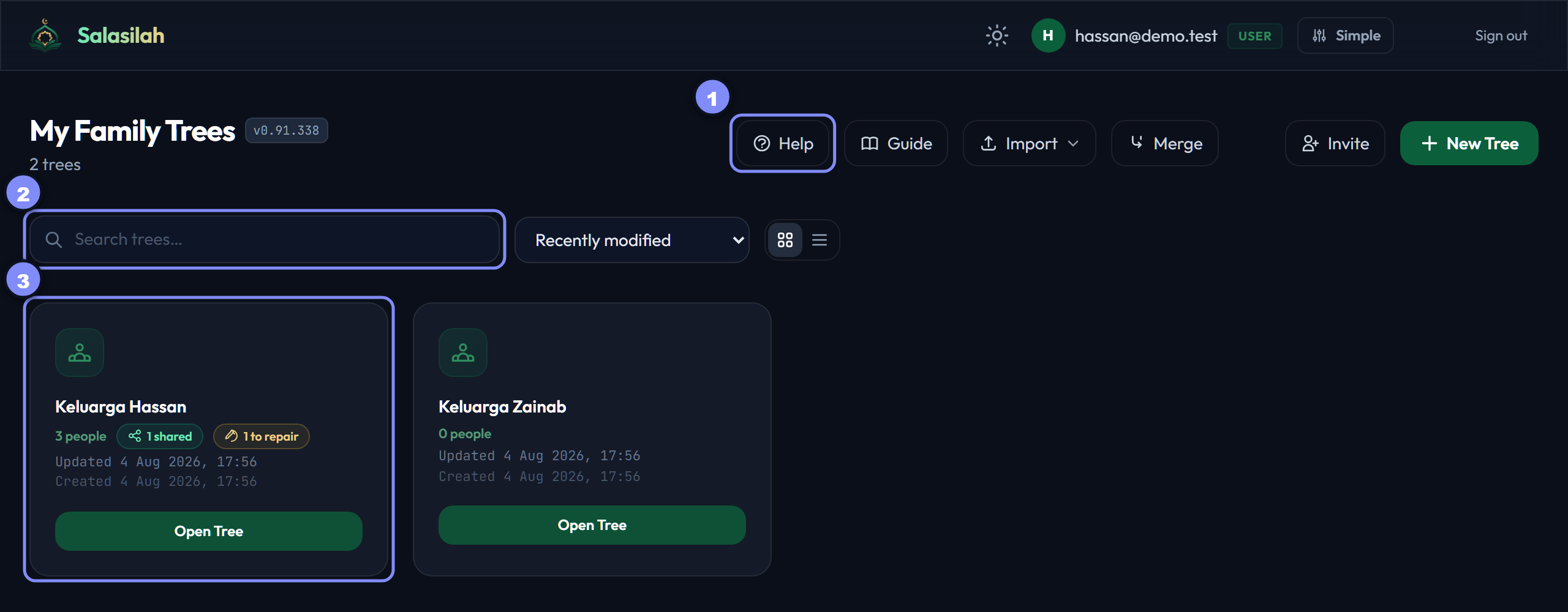Click the Salasilah mosque logo icon

[x=45, y=35]
